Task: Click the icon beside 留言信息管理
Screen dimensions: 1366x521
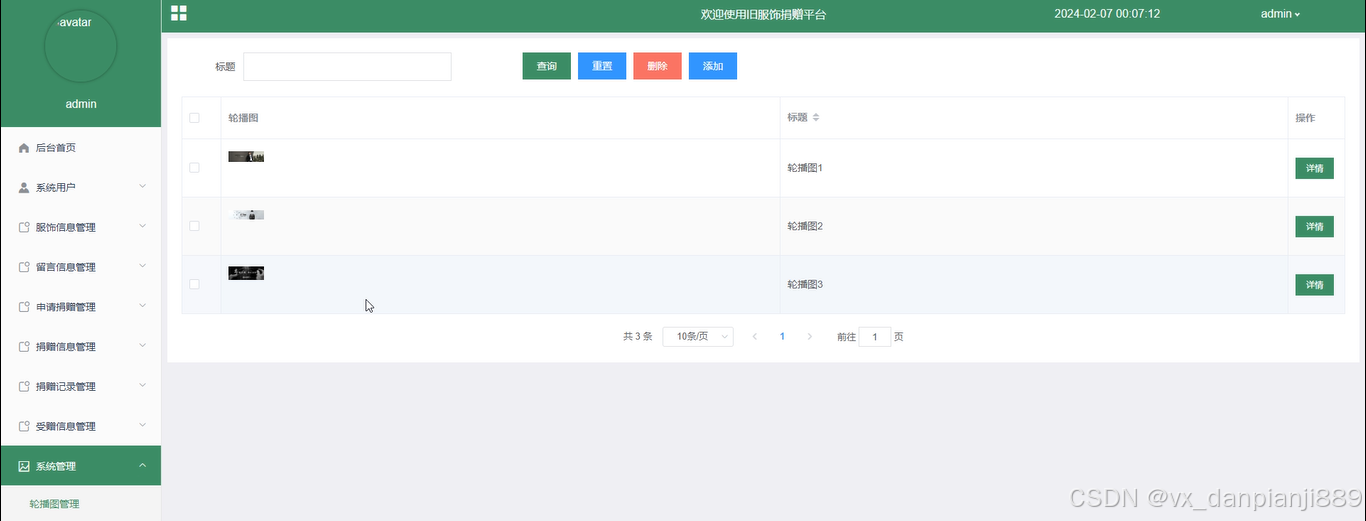Action: coord(24,267)
